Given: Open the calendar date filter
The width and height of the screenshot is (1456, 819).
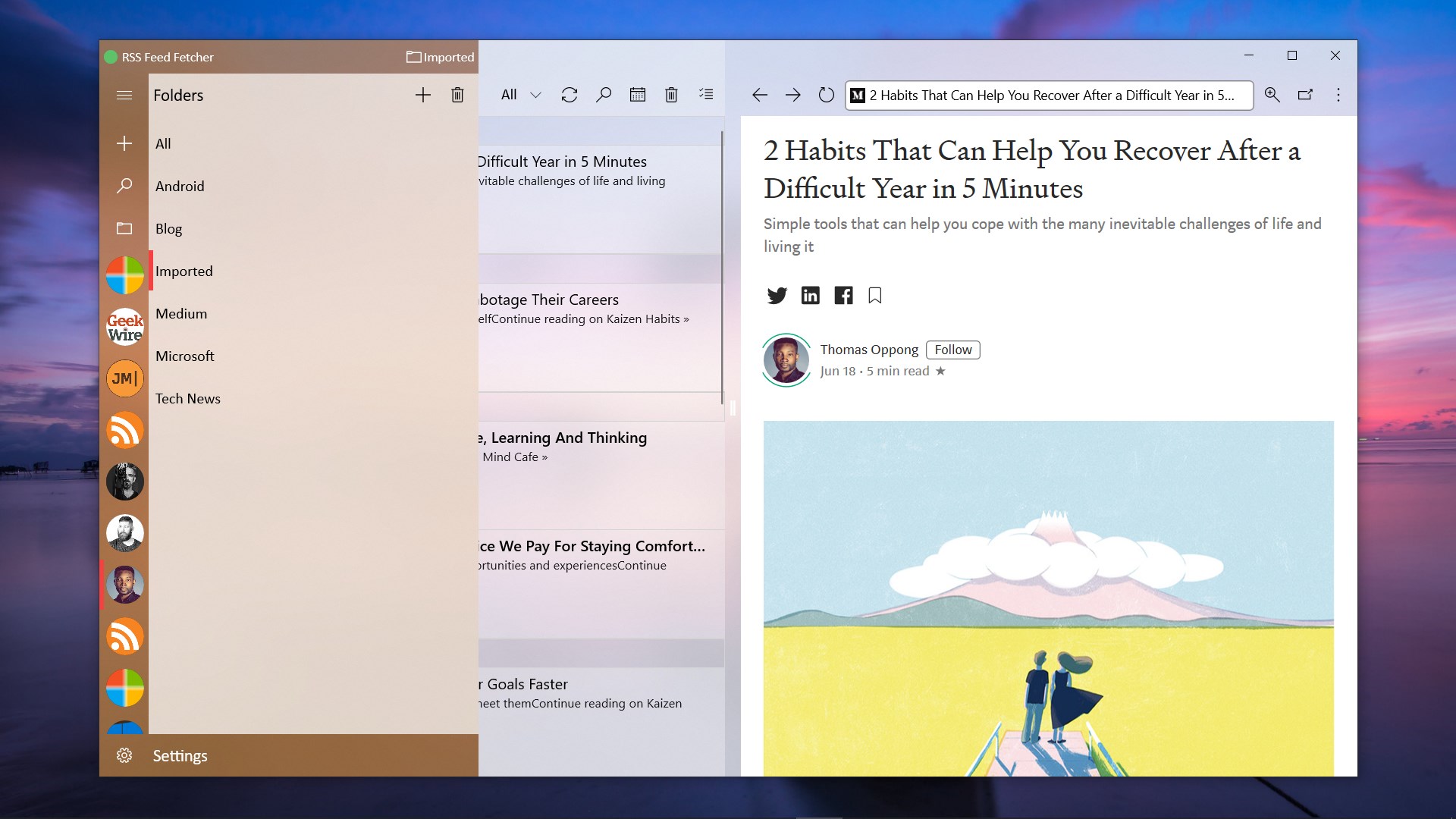Looking at the screenshot, I should point(638,95).
